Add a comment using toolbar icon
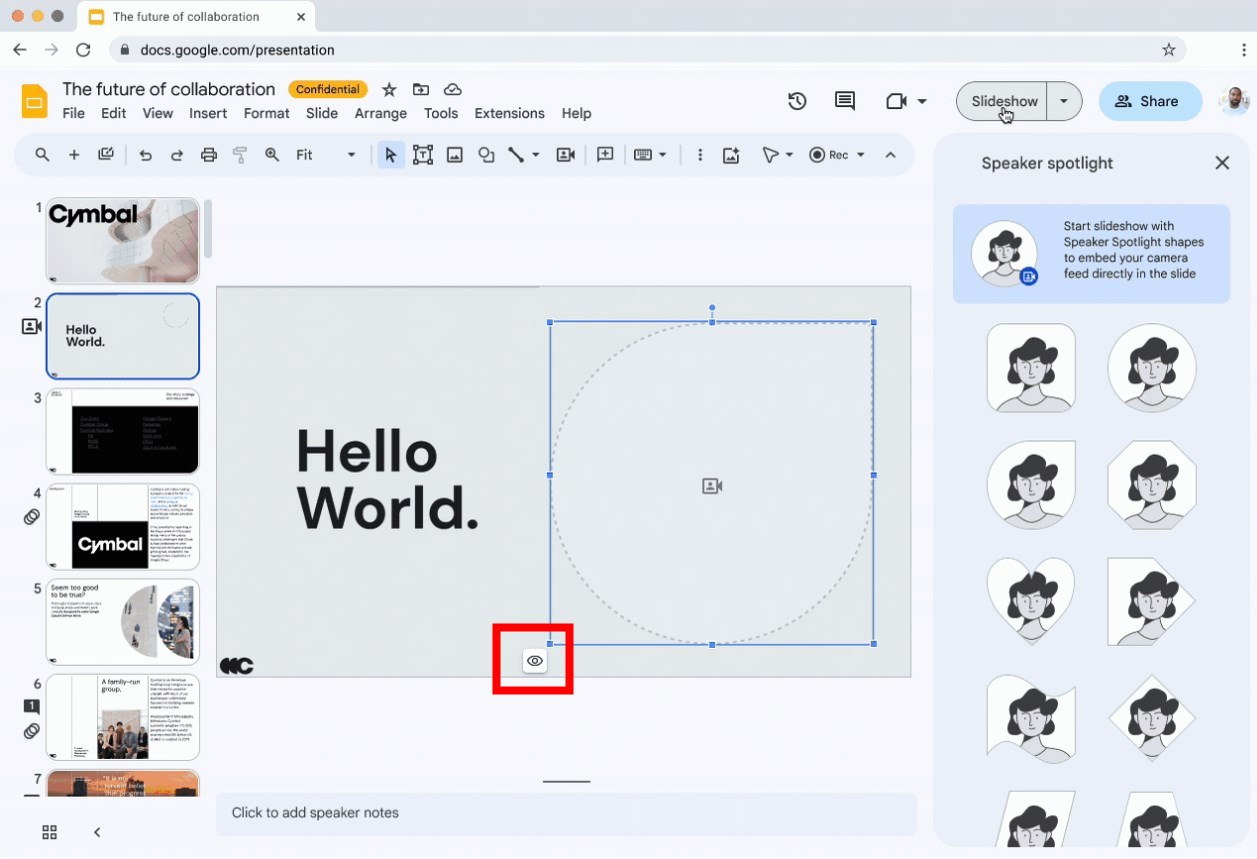 (x=605, y=155)
